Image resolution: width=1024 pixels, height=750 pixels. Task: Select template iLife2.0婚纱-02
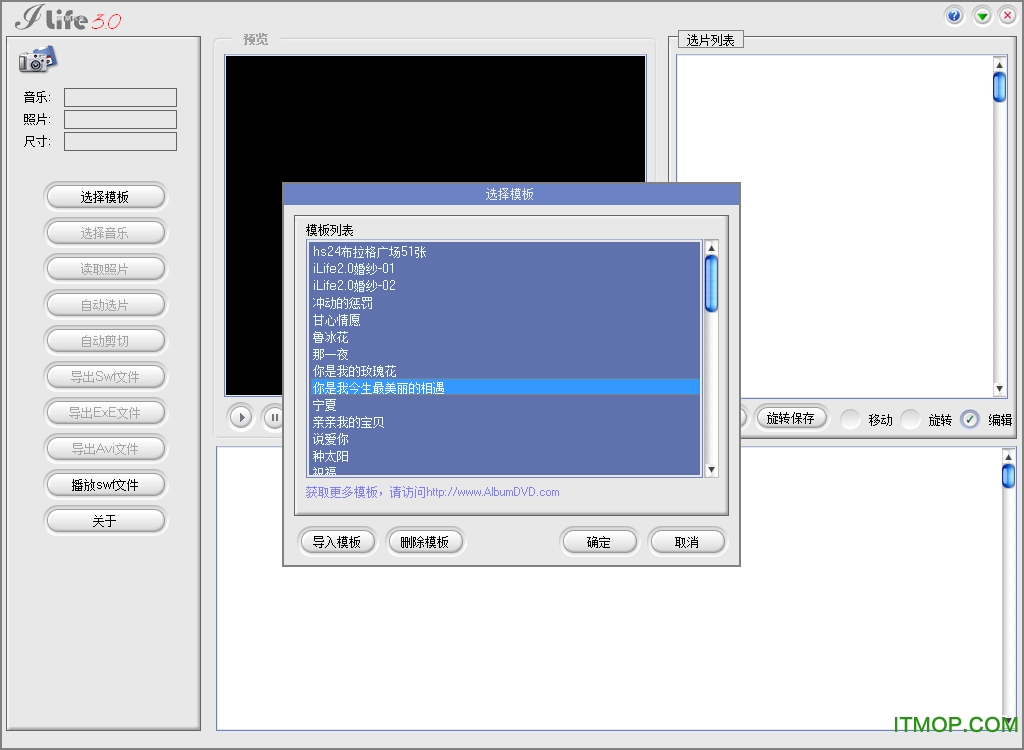[504, 285]
